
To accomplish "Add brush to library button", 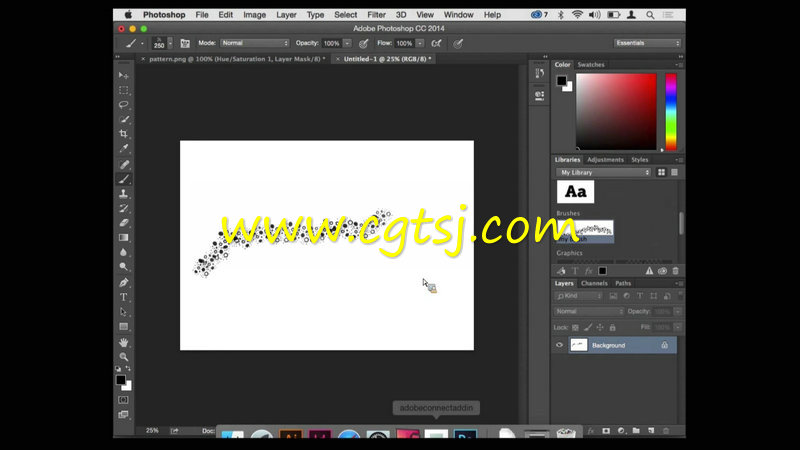I will [561, 271].
